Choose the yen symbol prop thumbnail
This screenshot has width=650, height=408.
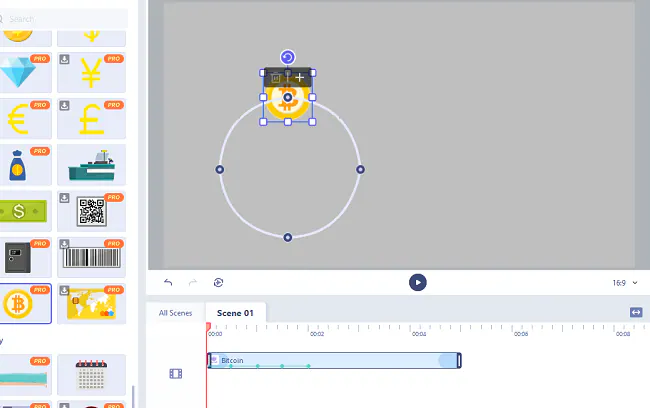(x=92, y=73)
